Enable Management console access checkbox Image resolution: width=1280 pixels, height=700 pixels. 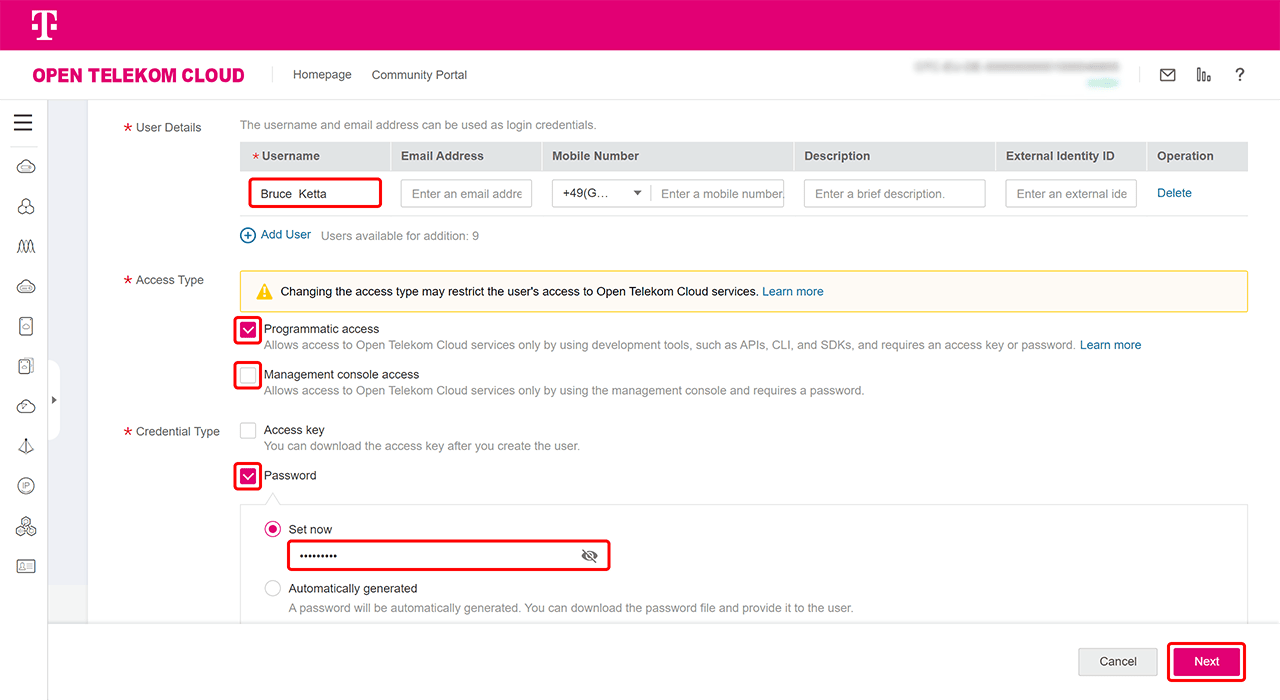click(248, 375)
